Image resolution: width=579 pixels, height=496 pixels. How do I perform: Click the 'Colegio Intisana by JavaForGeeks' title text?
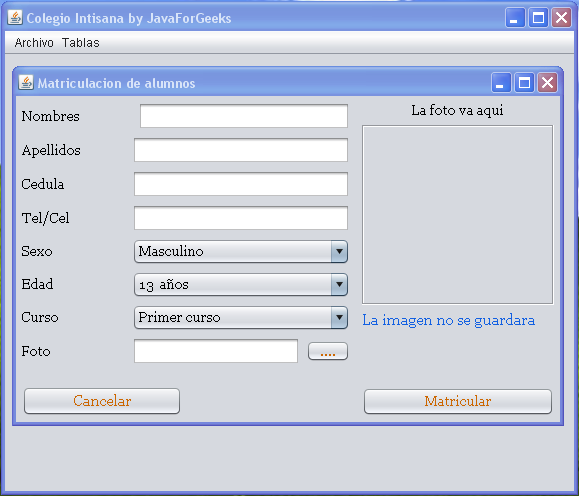pos(129,18)
